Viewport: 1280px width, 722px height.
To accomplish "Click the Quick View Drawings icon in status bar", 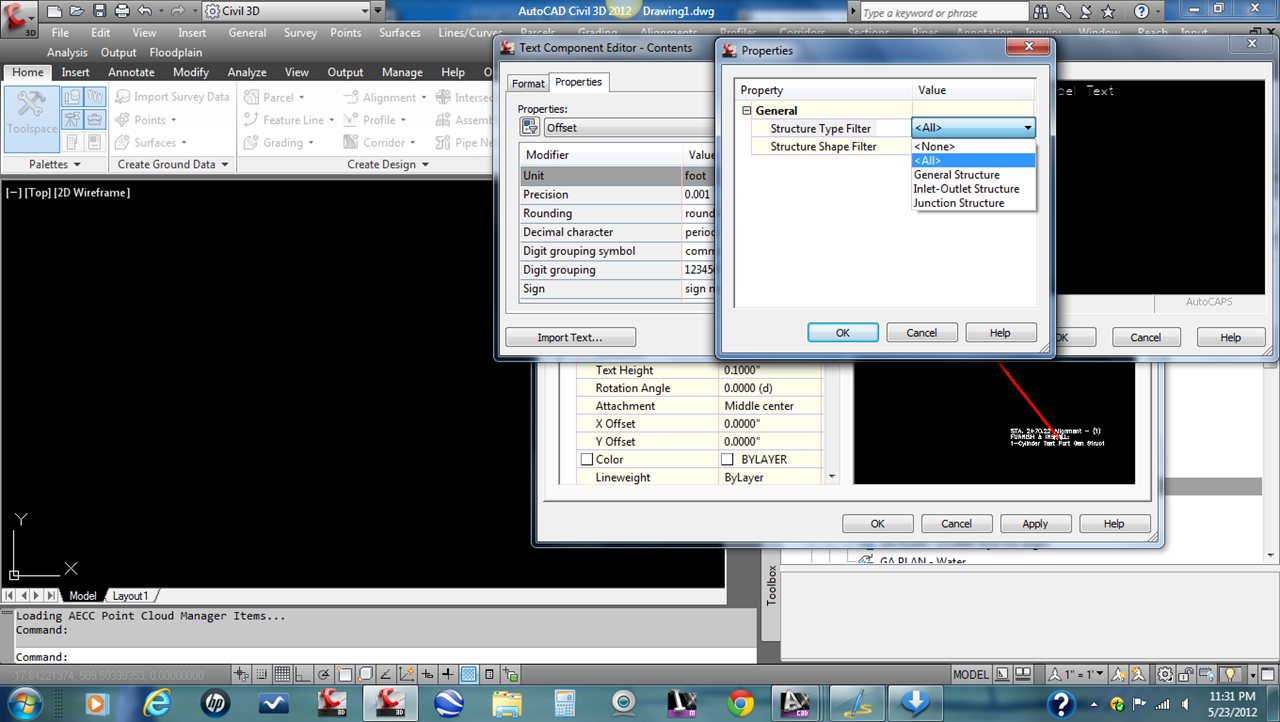I will tap(1023, 675).
